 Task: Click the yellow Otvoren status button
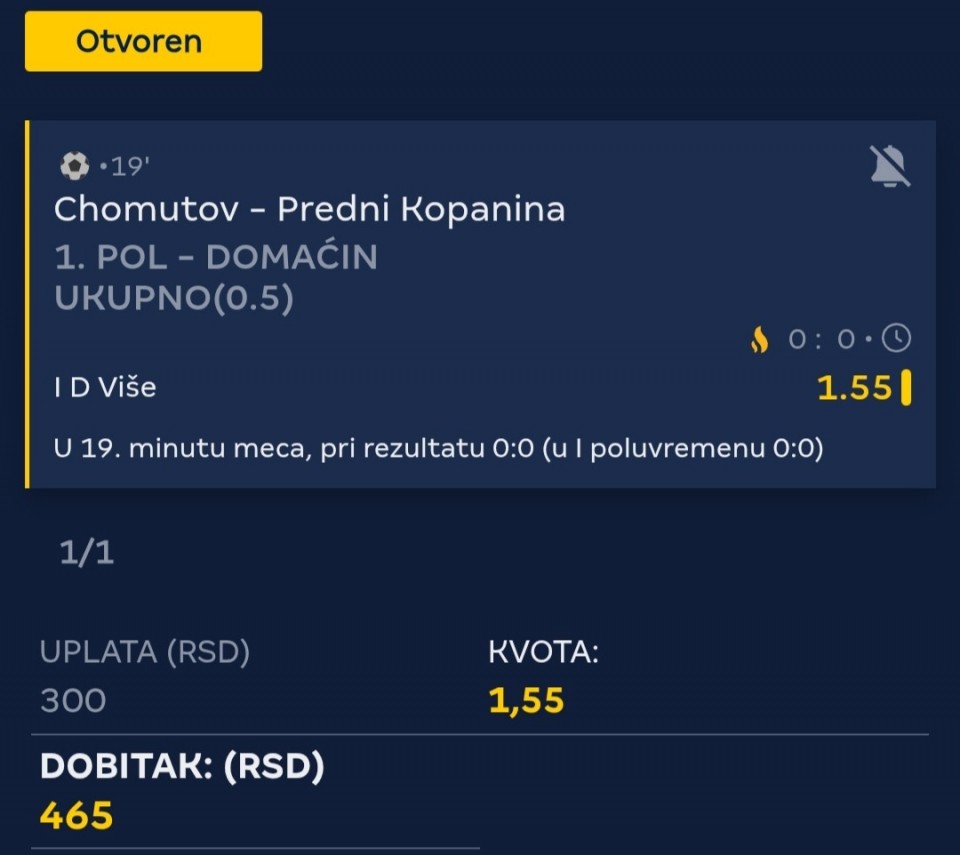pos(143,41)
